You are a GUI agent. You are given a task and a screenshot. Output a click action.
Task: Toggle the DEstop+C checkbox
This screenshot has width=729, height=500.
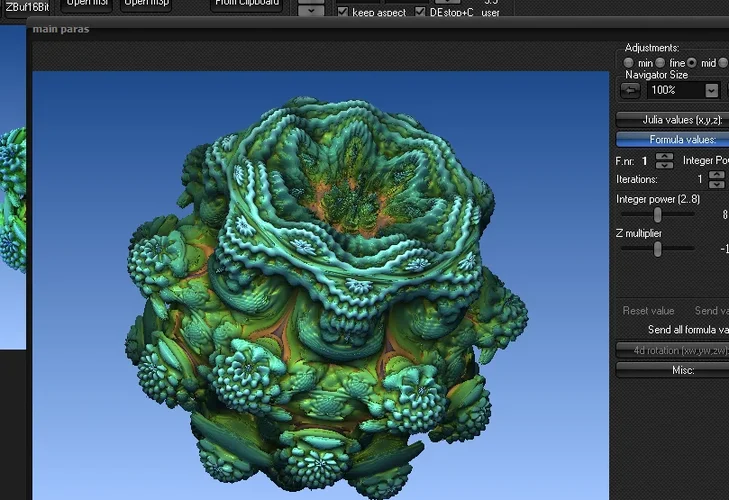(420, 13)
